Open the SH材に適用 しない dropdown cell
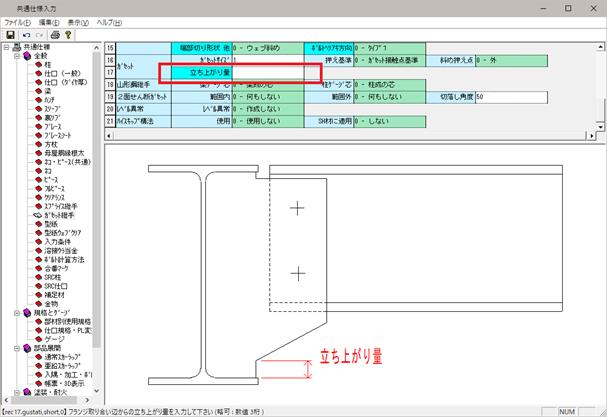The height and width of the screenshot is (417, 607). coord(389,121)
